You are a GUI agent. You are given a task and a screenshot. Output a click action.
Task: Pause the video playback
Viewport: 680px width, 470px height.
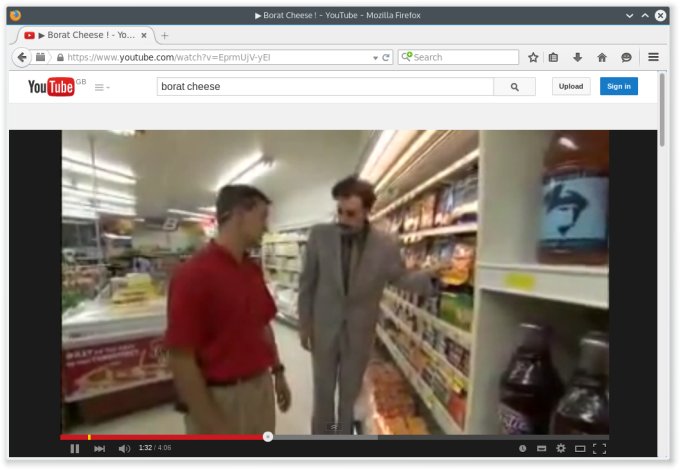click(x=75, y=448)
